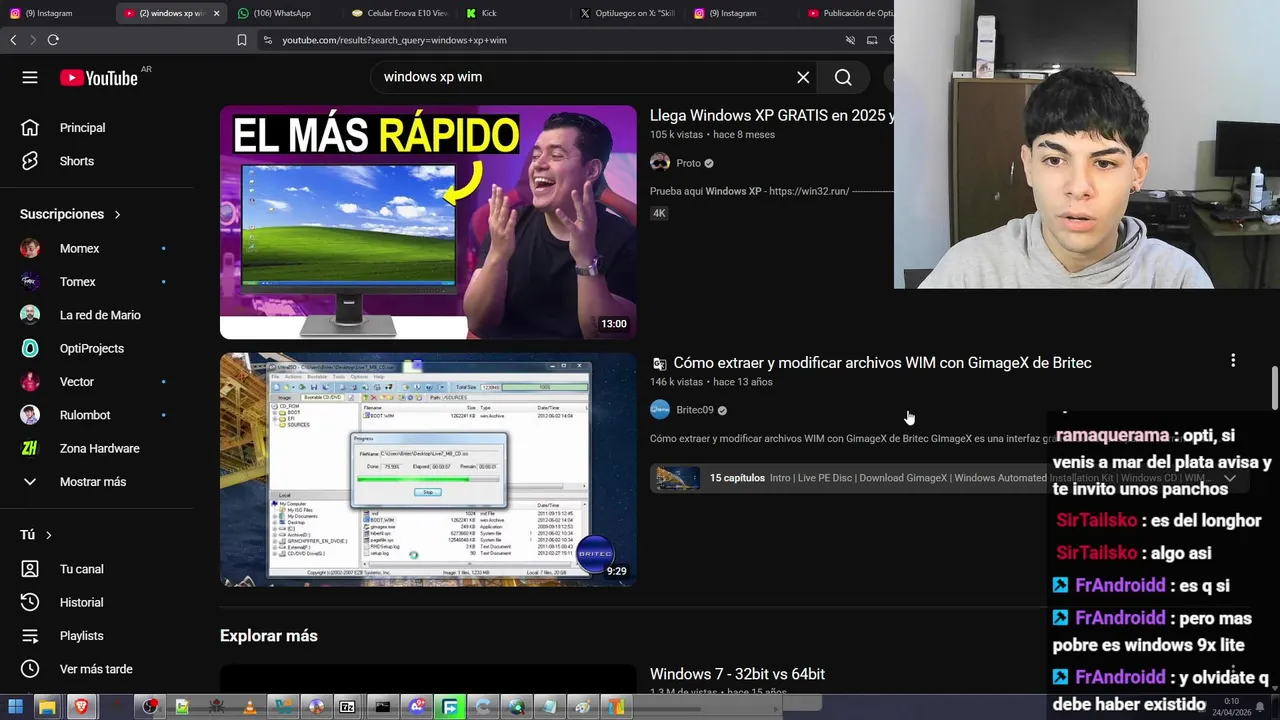Switch to Publicación de Opti tab
This screenshot has width=1280, height=720.
849,13
